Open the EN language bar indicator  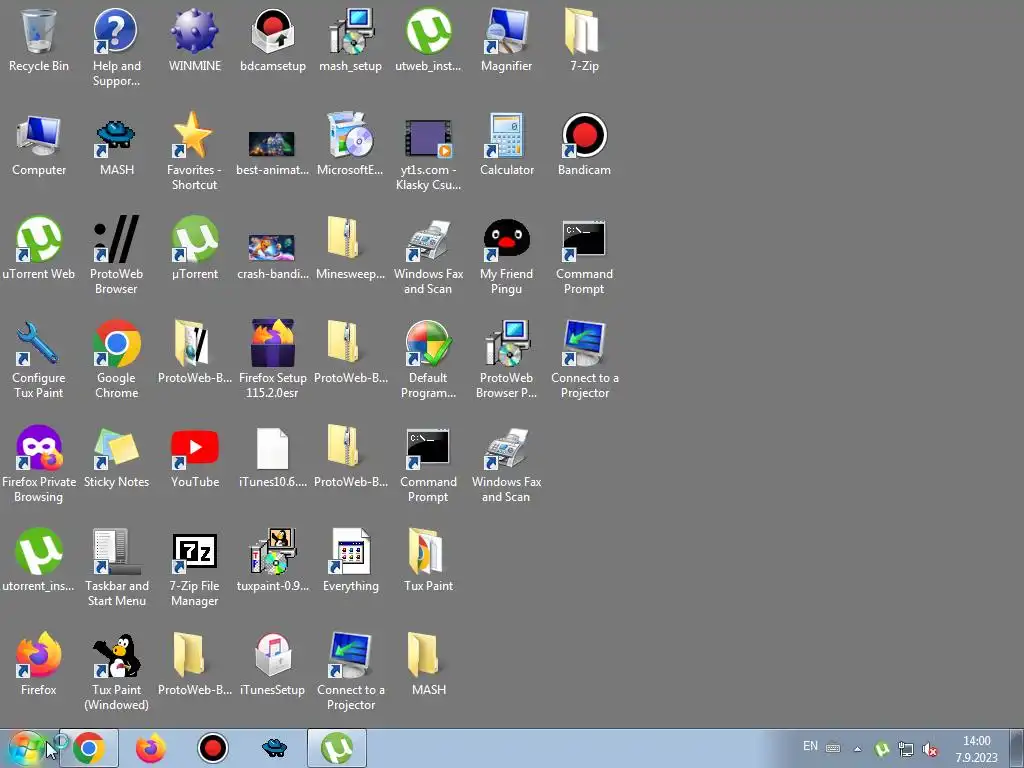click(x=810, y=746)
